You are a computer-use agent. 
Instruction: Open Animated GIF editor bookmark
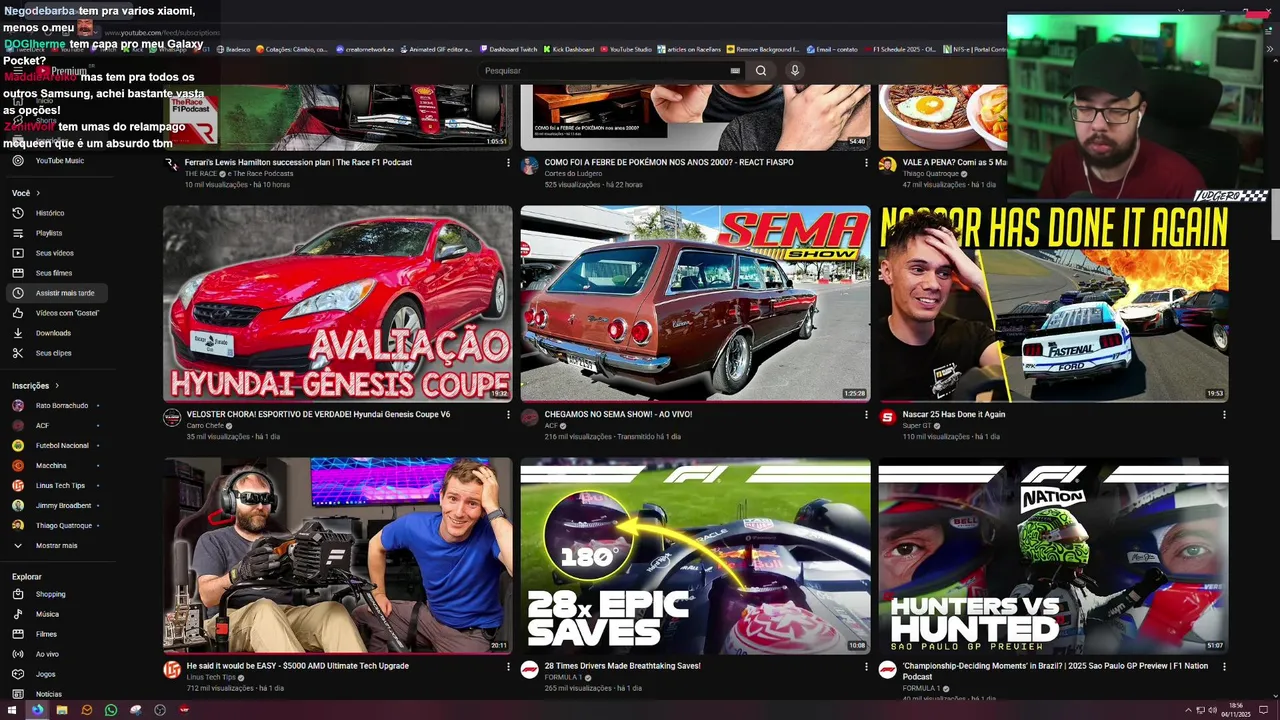(435, 49)
